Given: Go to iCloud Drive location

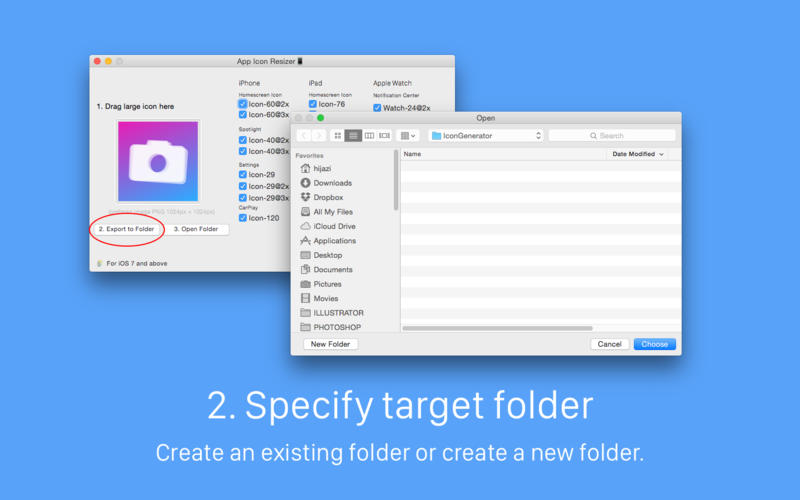Looking at the screenshot, I should [x=334, y=226].
